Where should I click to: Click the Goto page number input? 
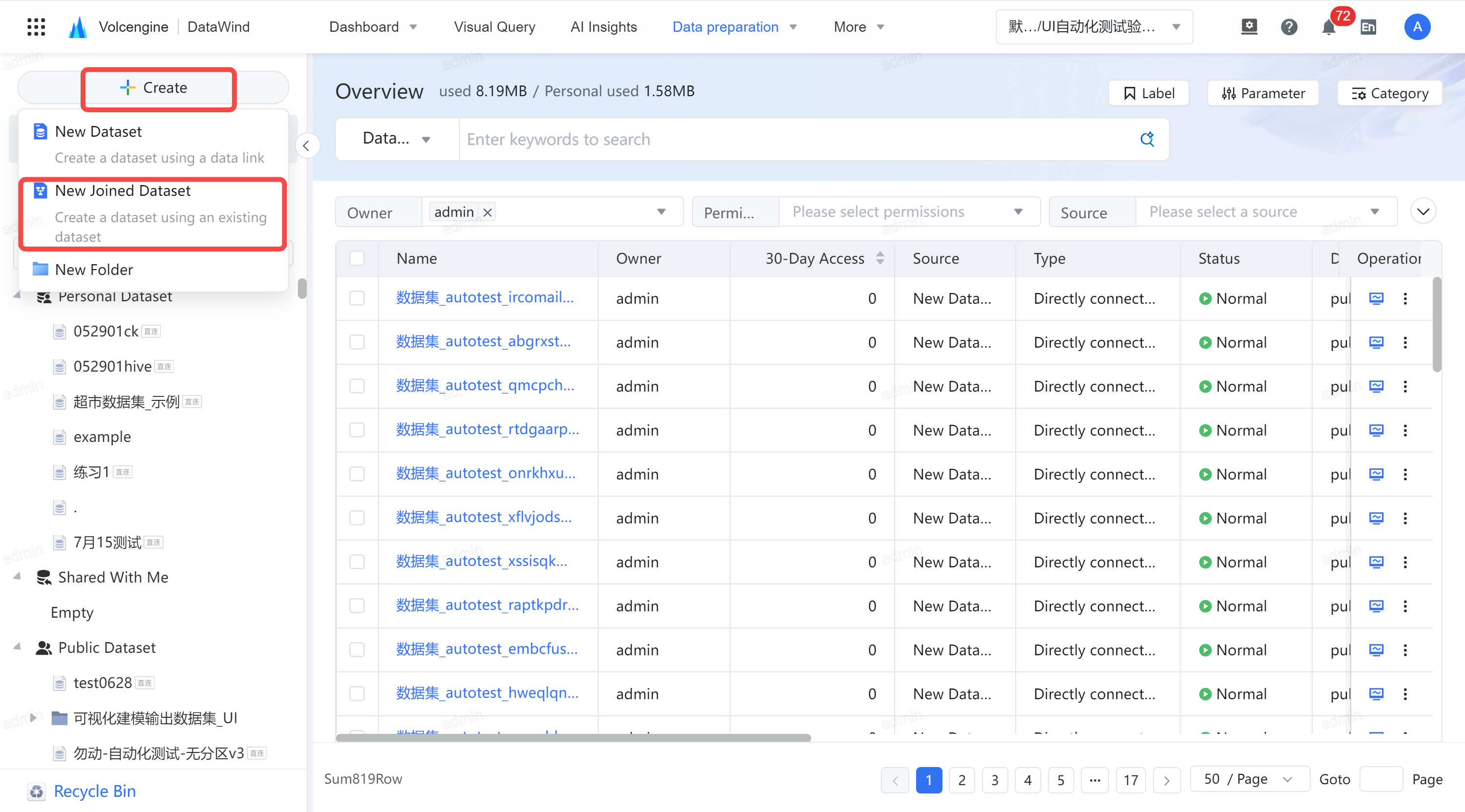(1381, 779)
